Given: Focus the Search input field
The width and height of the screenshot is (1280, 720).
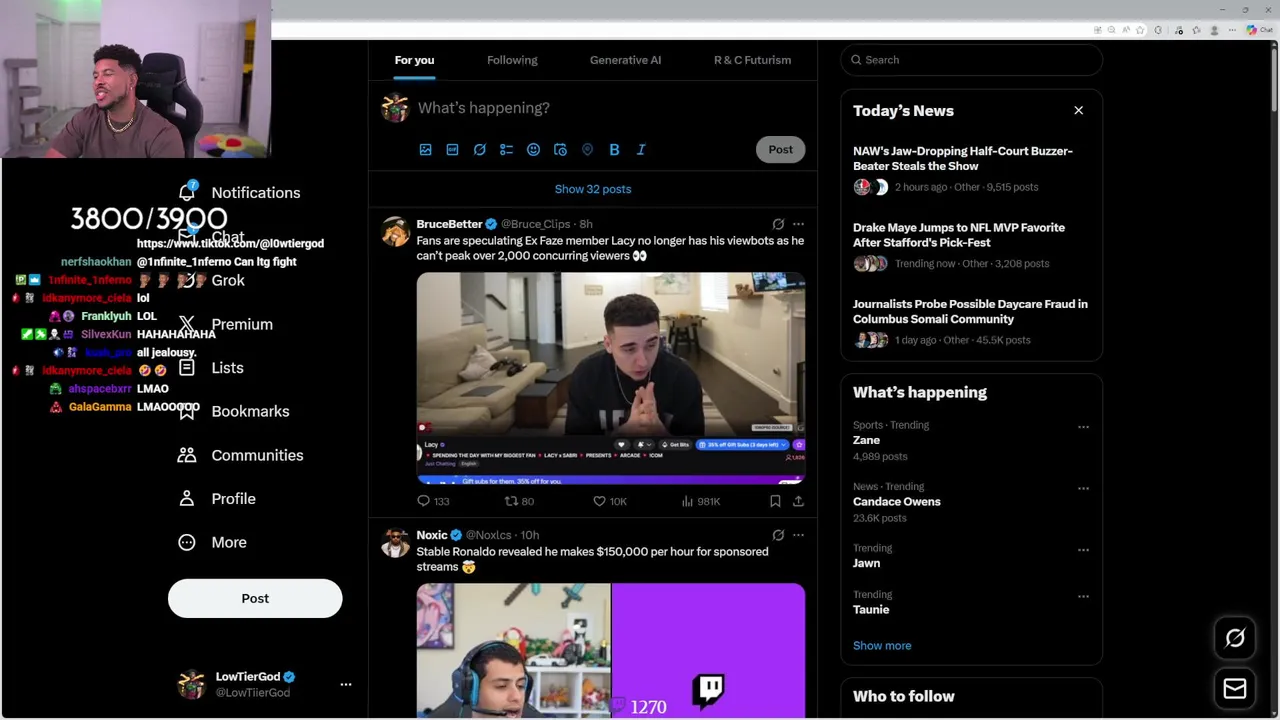Looking at the screenshot, I should (971, 60).
